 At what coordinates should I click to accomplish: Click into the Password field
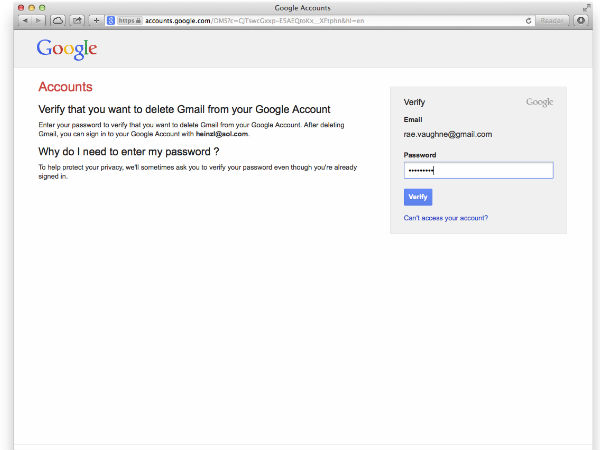click(478, 171)
